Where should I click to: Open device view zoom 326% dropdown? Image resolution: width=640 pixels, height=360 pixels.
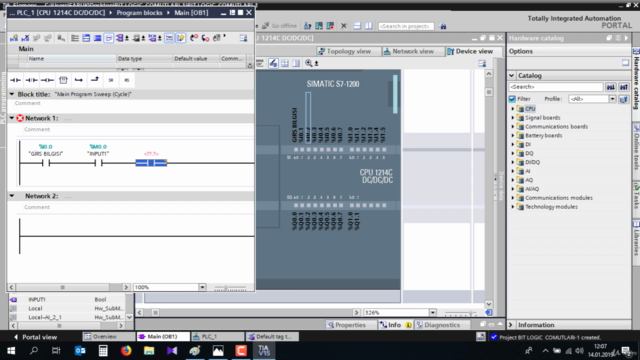tap(432, 313)
